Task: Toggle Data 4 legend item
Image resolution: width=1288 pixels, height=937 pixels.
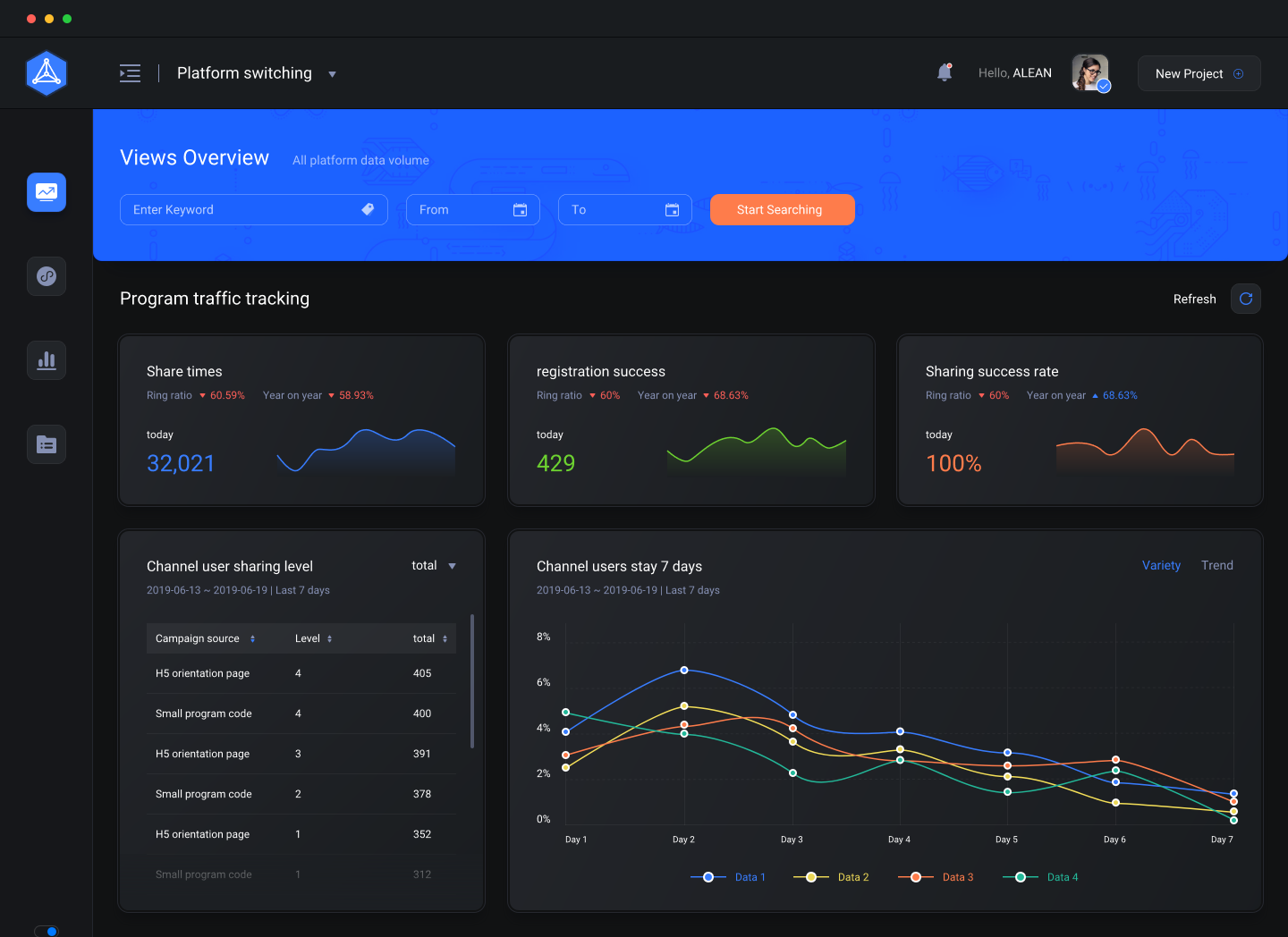Action: coord(1040,877)
